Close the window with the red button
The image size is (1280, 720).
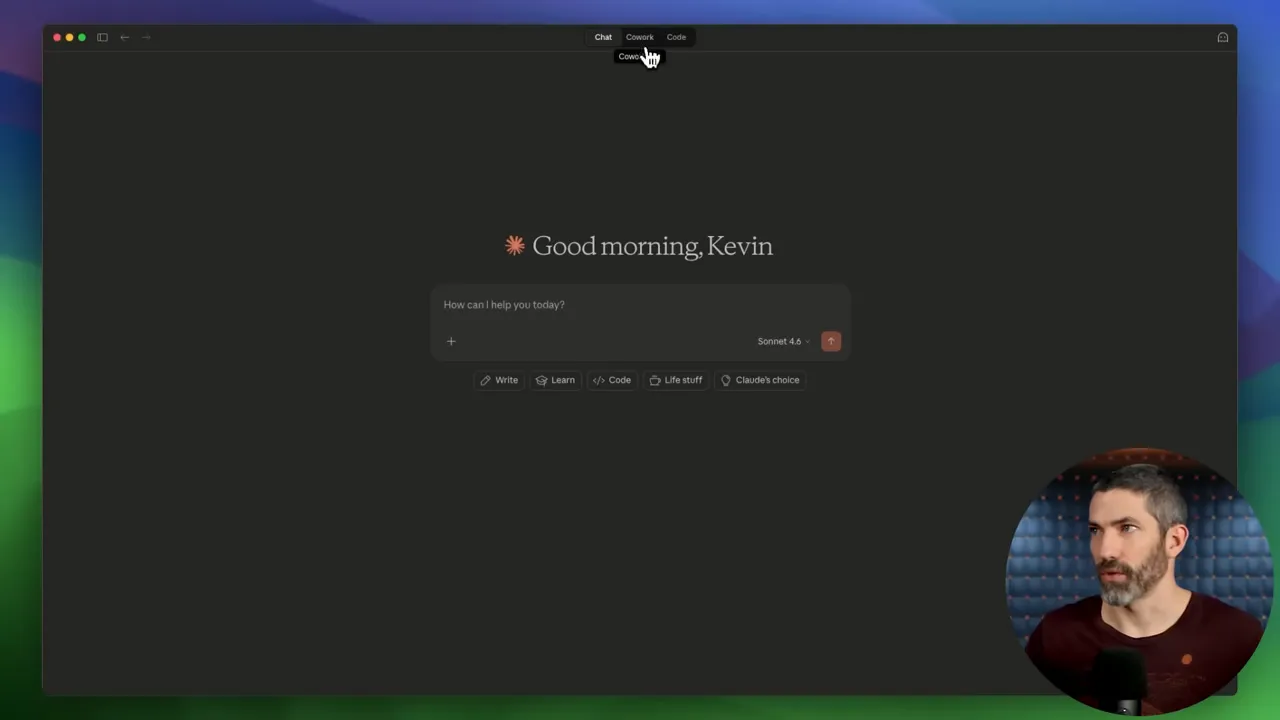click(57, 37)
